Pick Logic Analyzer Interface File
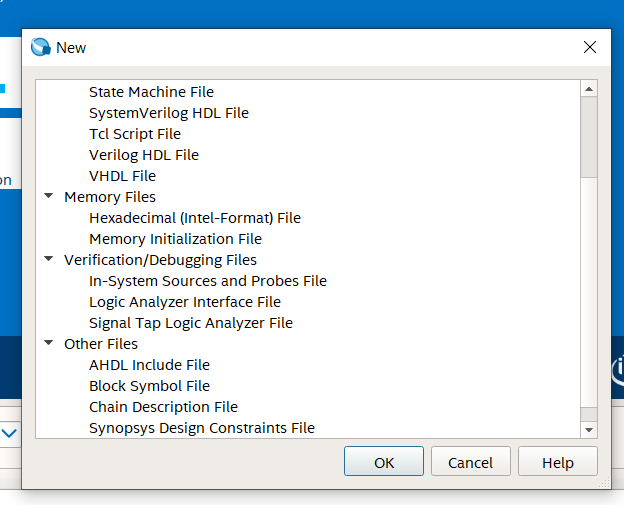The image size is (624, 505). 184,302
